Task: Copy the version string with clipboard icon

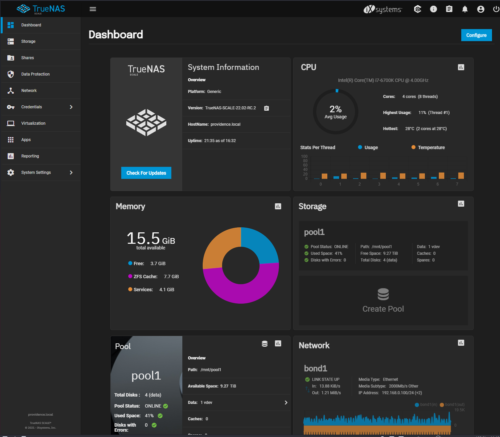Action: click(x=266, y=108)
